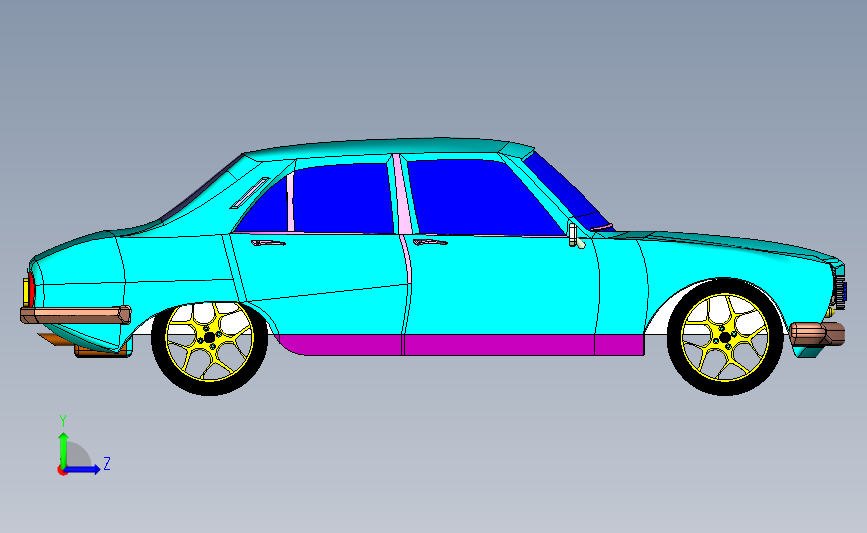Click the red tail light at the rear
The image size is (867, 533).
32,288
